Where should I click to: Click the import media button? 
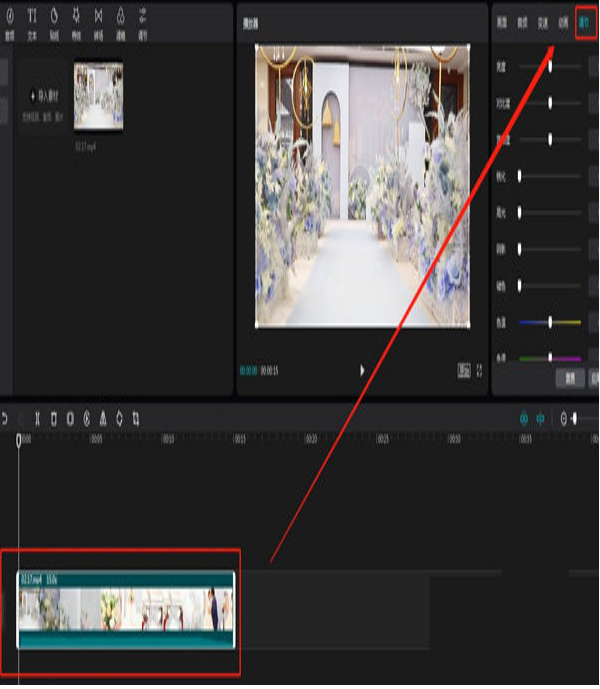(x=44, y=96)
